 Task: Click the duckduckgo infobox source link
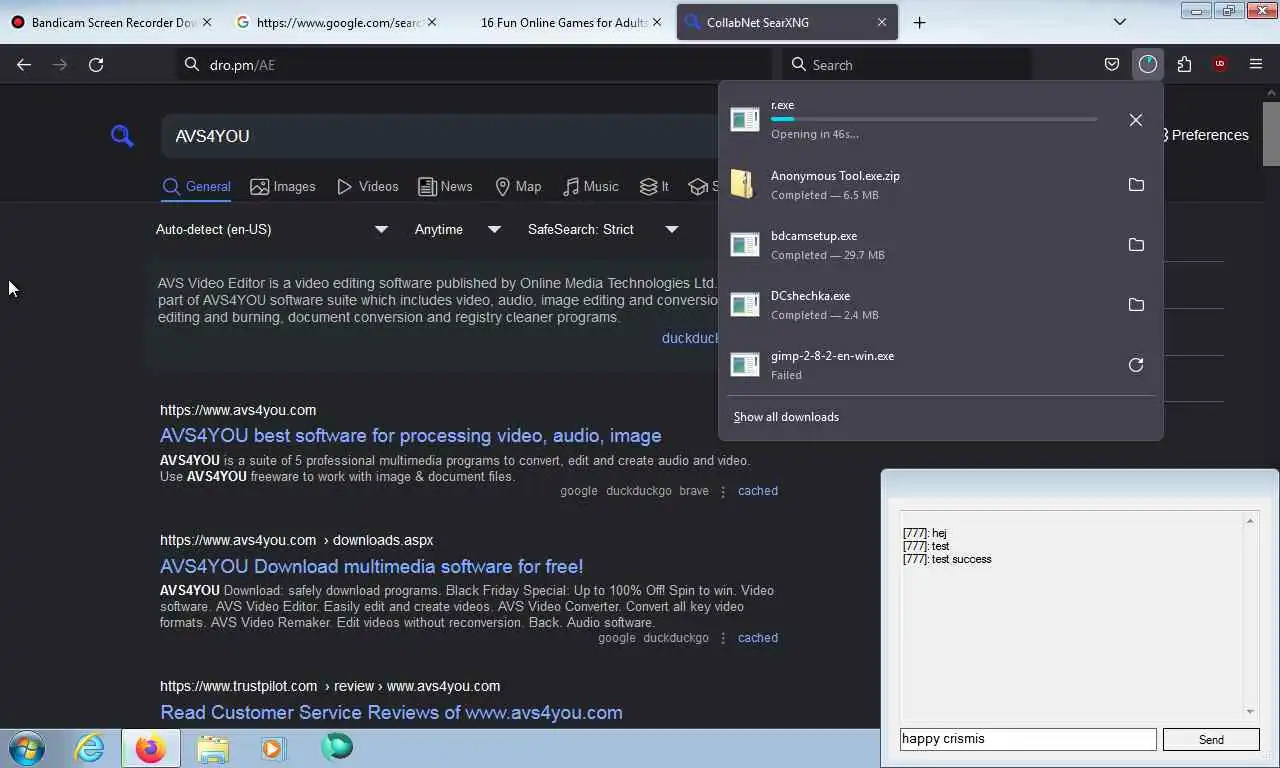pyautogui.click(x=690, y=338)
